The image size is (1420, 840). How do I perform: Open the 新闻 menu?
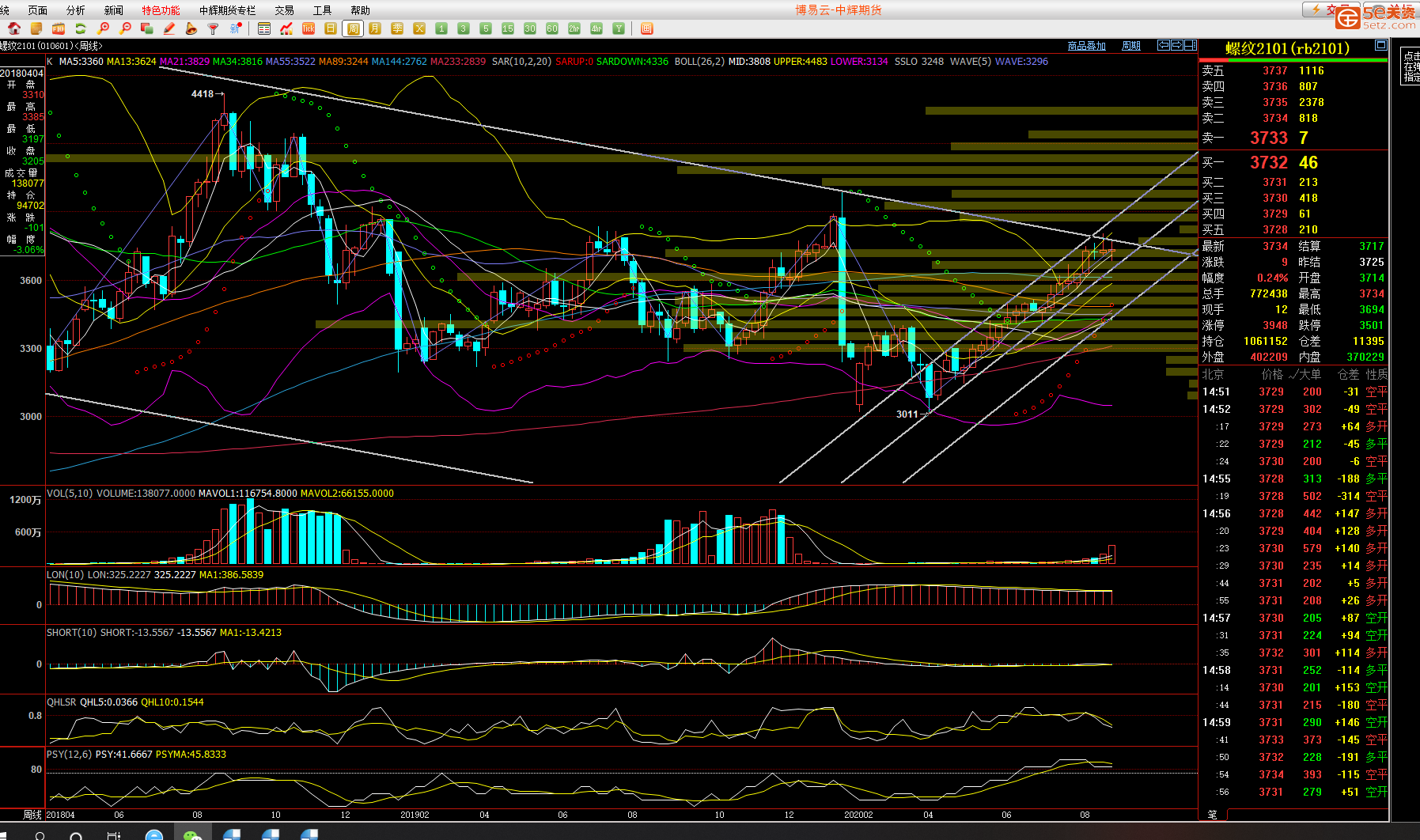pyautogui.click(x=114, y=10)
